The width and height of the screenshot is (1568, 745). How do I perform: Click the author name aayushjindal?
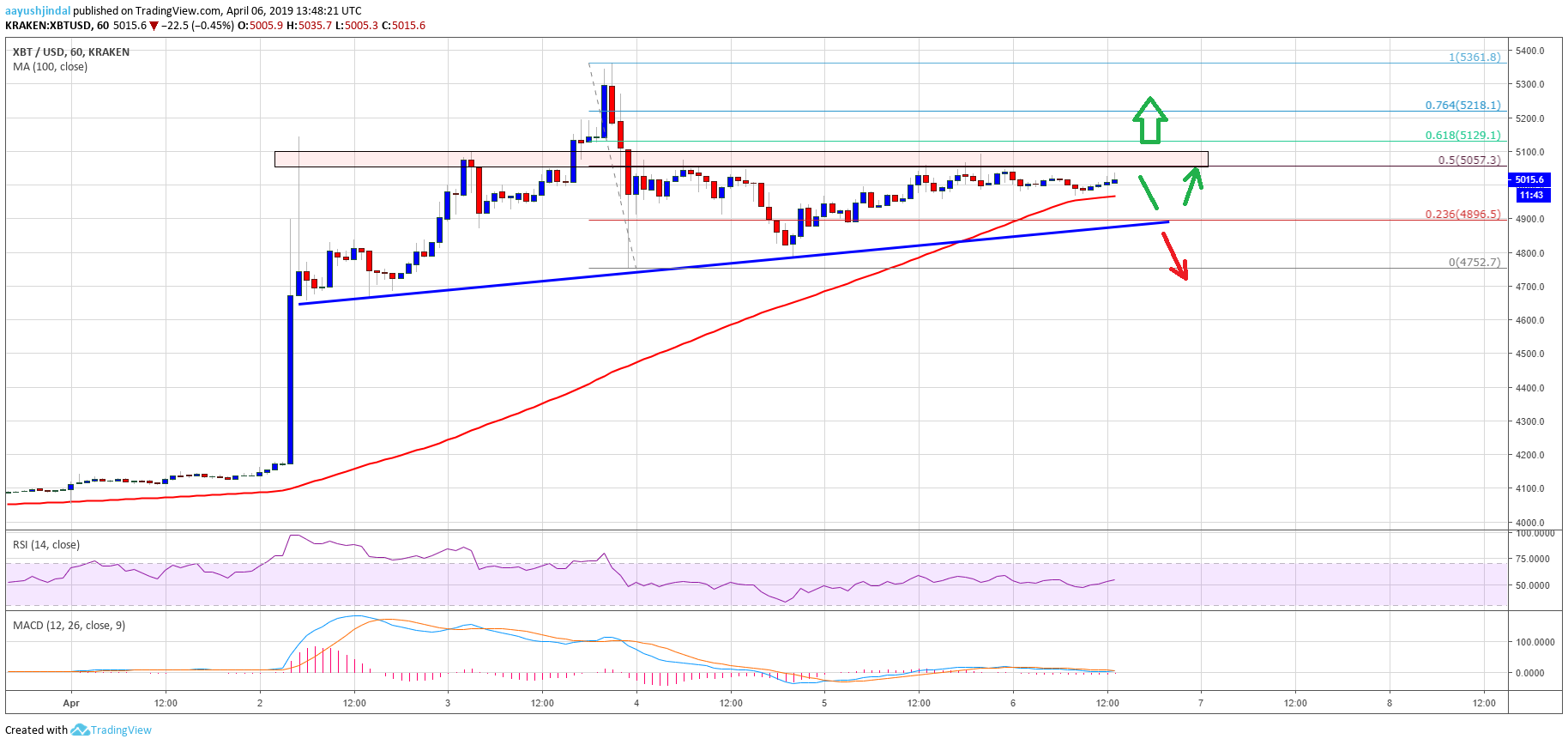tap(38, 11)
